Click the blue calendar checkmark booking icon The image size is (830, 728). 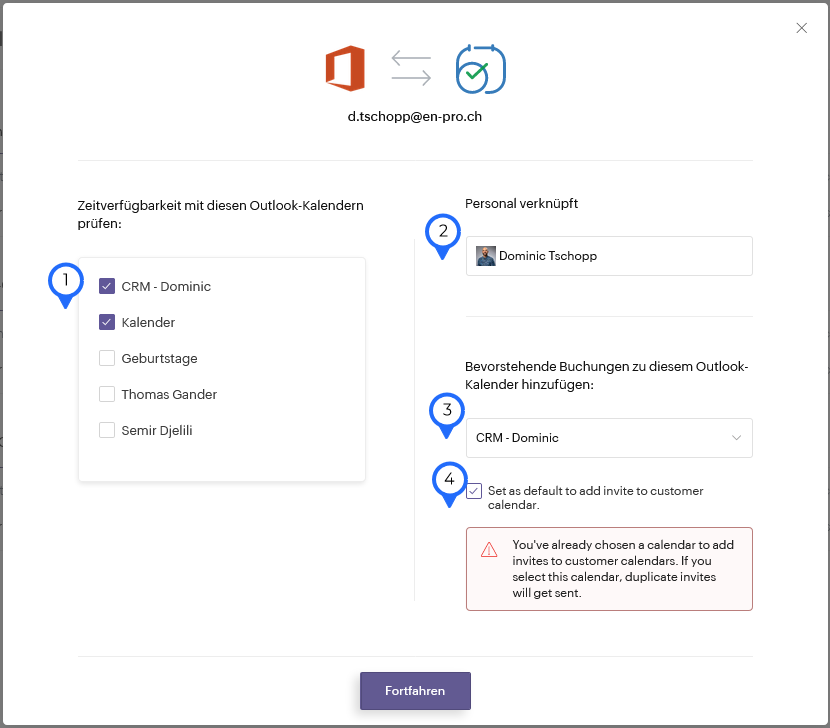(481, 69)
